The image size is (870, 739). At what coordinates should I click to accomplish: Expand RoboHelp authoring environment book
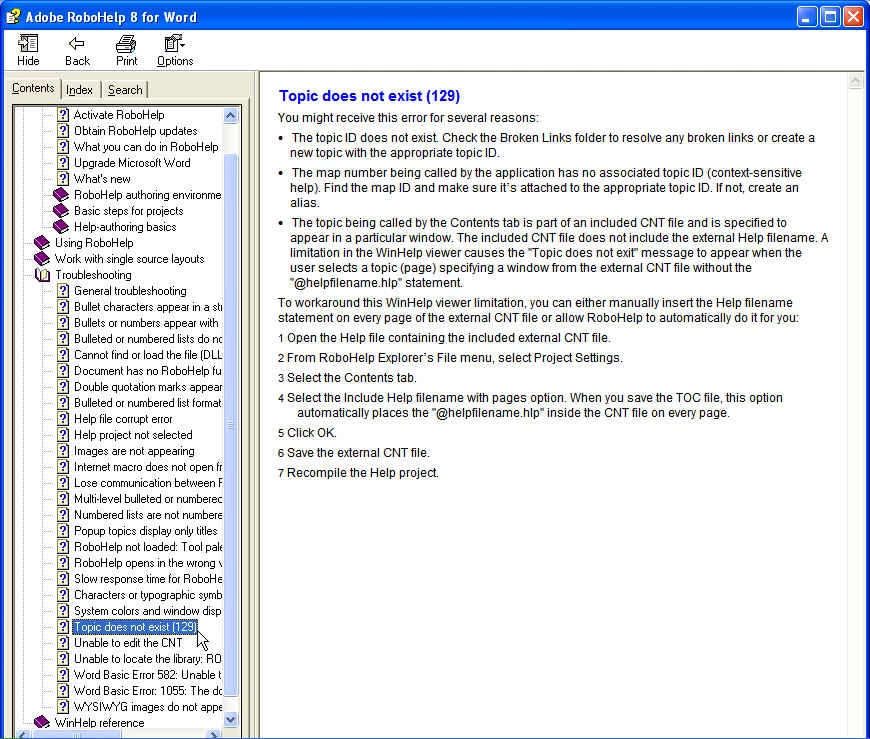147,195
